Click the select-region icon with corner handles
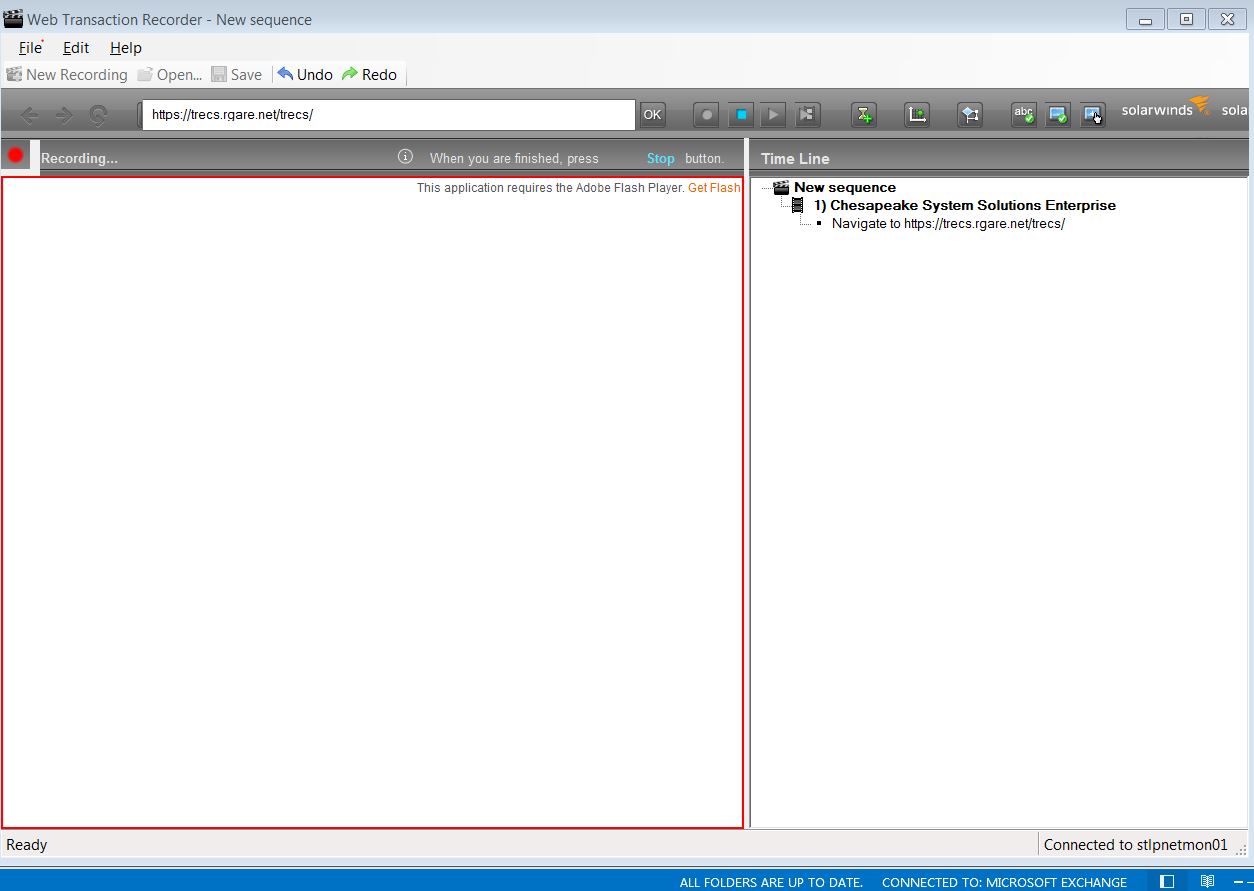Viewport: 1254px width, 891px height. [x=970, y=115]
